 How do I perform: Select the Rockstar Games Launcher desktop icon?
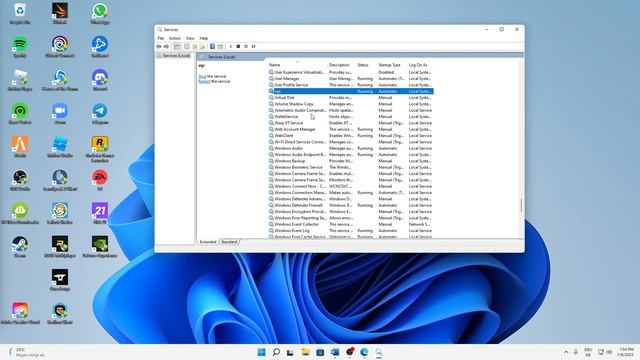click(x=100, y=149)
